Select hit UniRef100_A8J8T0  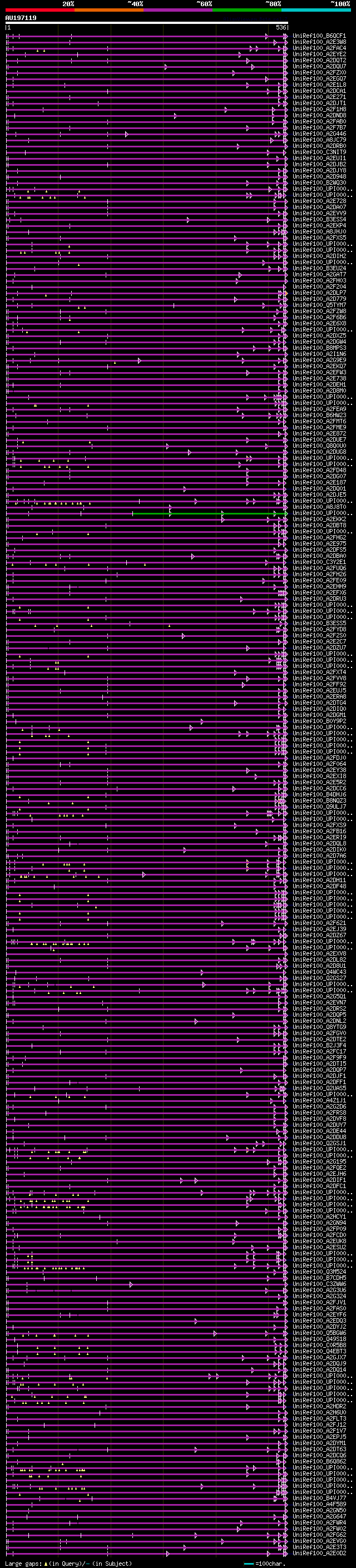pyautogui.click(x=319, y=507)
